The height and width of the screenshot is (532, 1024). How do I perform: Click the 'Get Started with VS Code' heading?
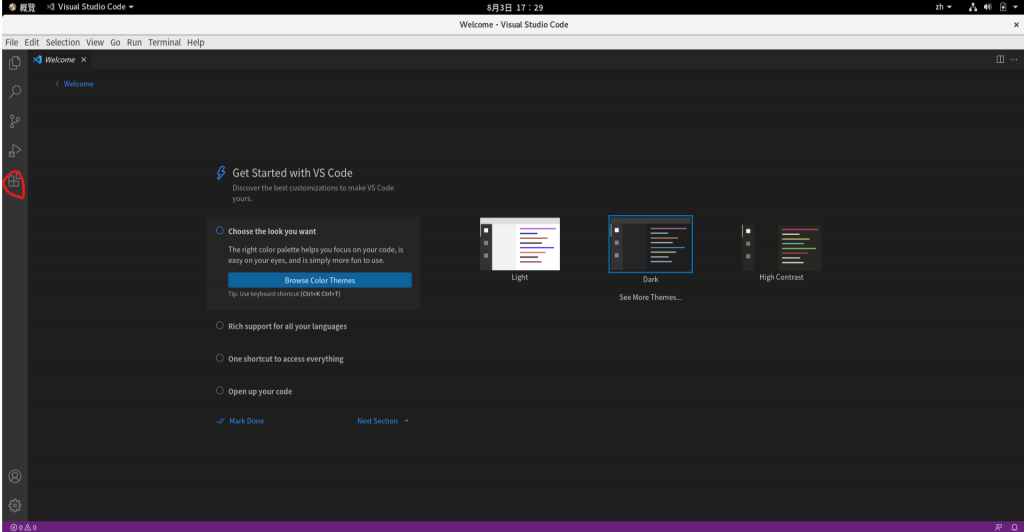292,173
